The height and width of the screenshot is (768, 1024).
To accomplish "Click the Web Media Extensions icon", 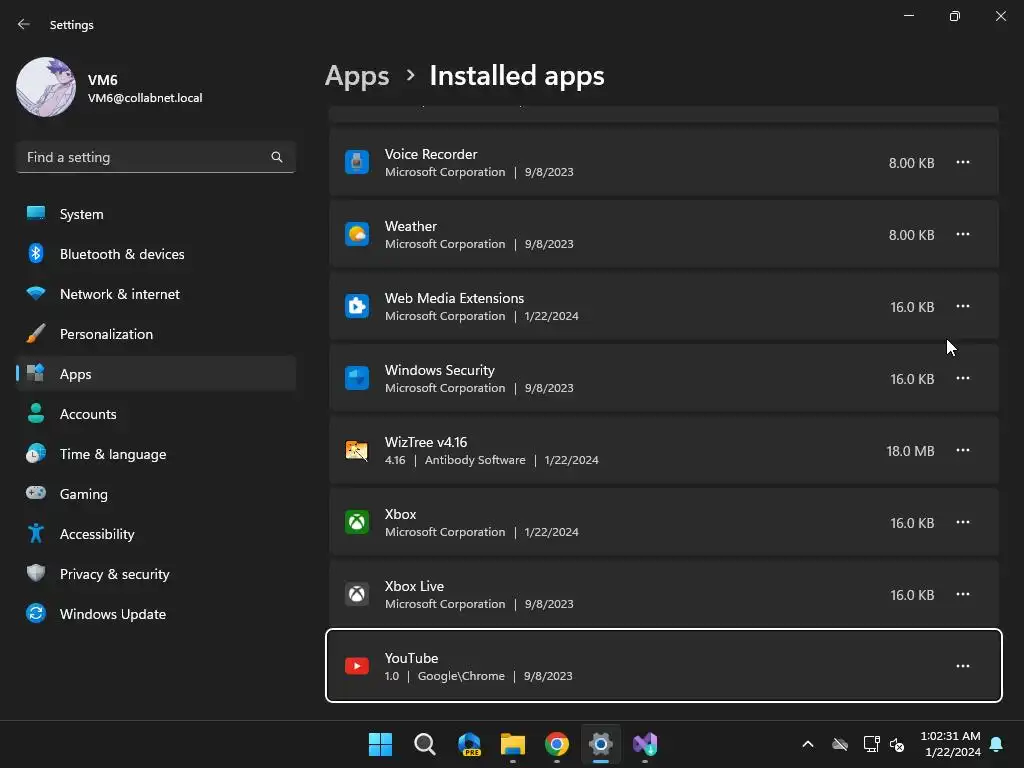I will 357,306.
